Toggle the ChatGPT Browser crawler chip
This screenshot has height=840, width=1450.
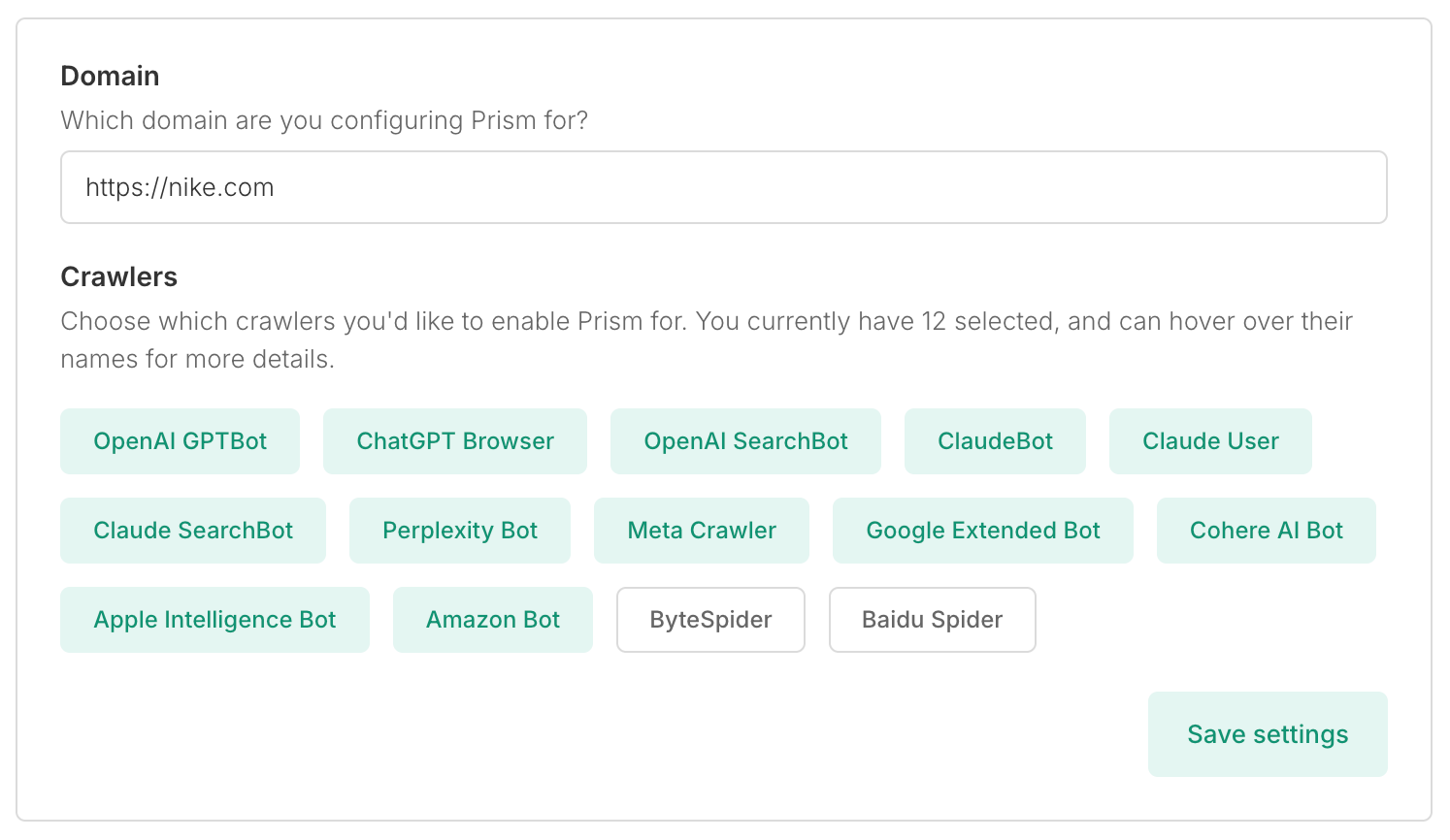tap(454, 441)
